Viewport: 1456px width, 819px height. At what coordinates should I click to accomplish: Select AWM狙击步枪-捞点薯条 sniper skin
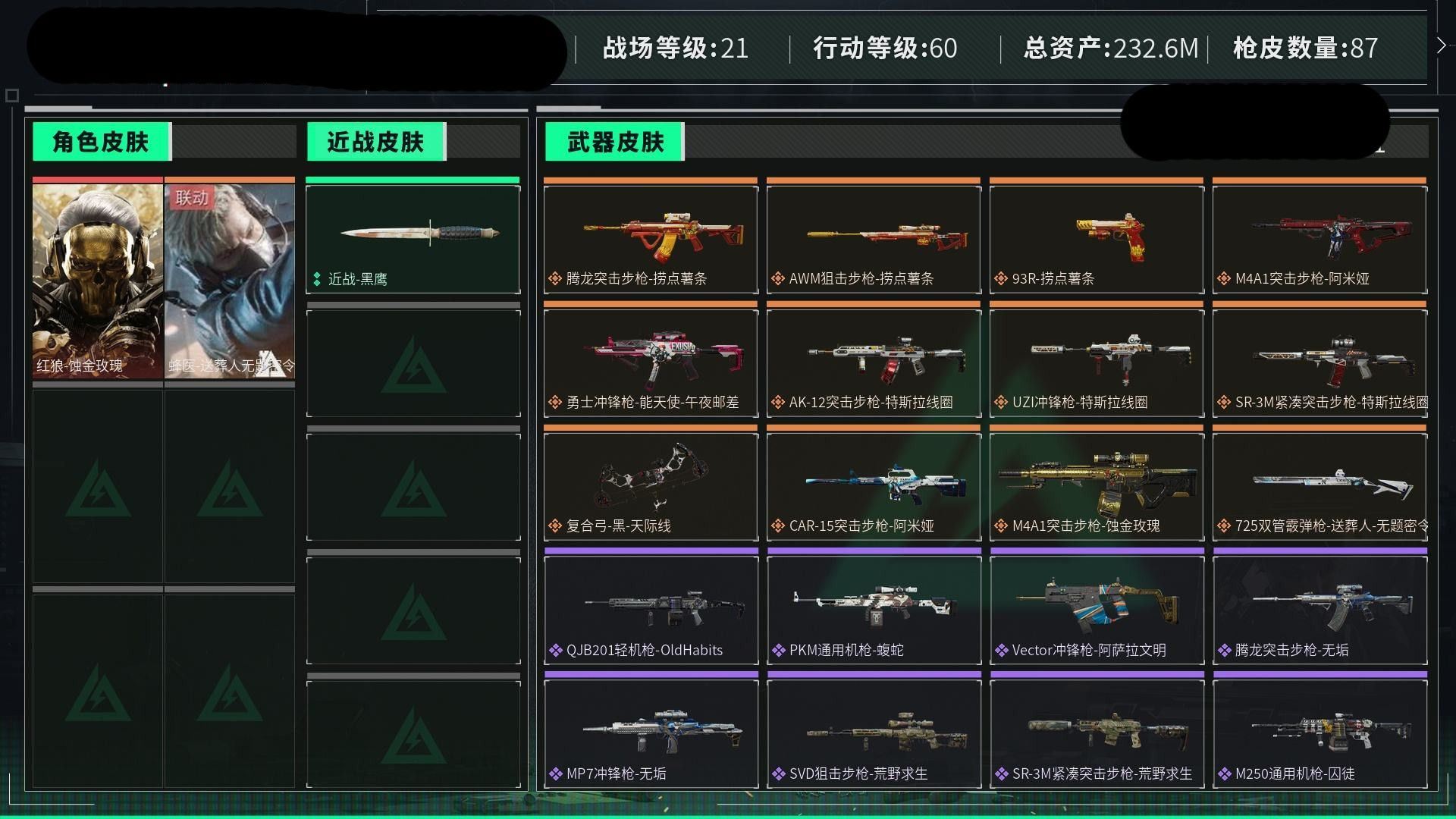coord(874,239)
